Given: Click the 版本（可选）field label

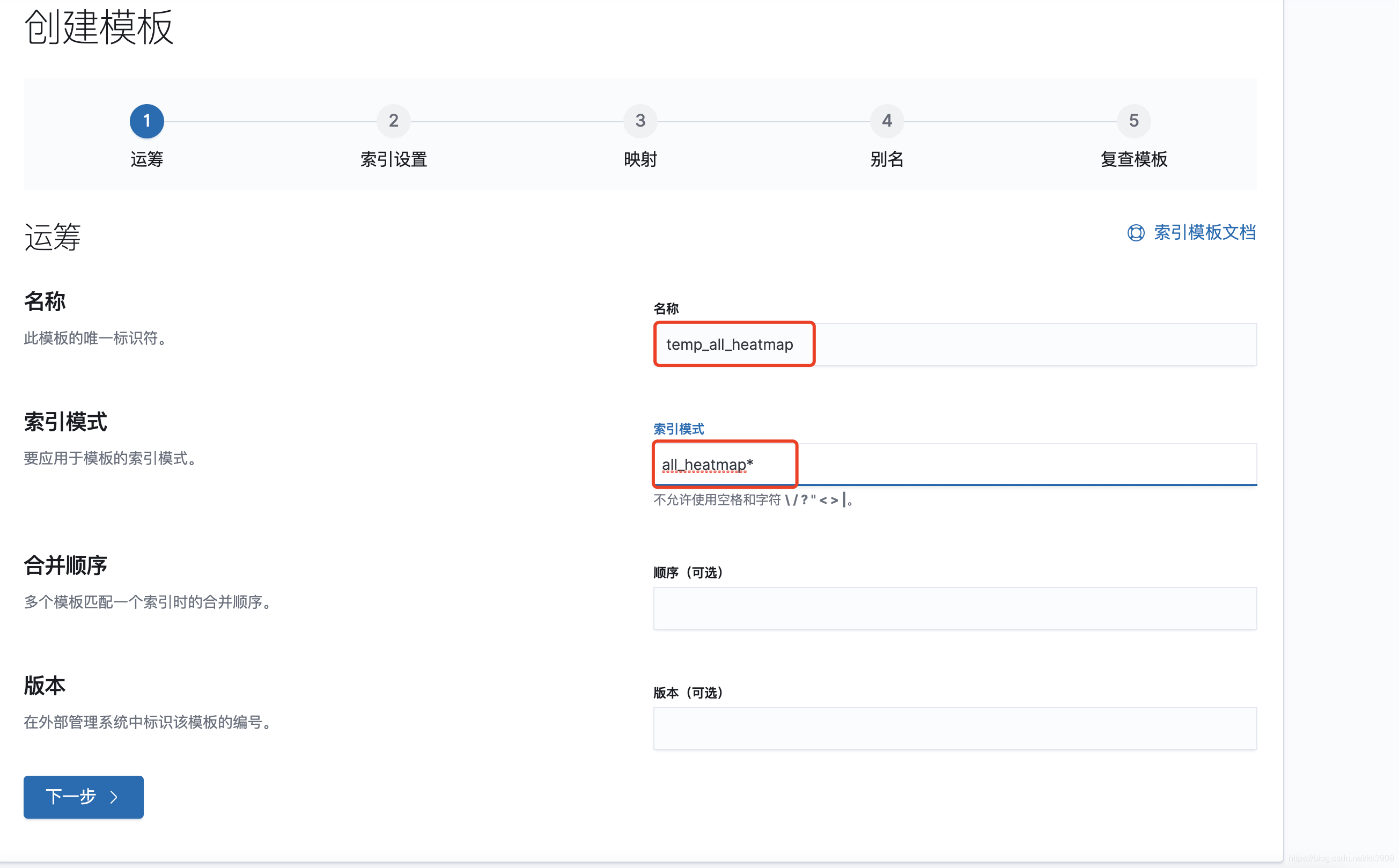Looking at the screenshot, I should [x=688, y=693].
